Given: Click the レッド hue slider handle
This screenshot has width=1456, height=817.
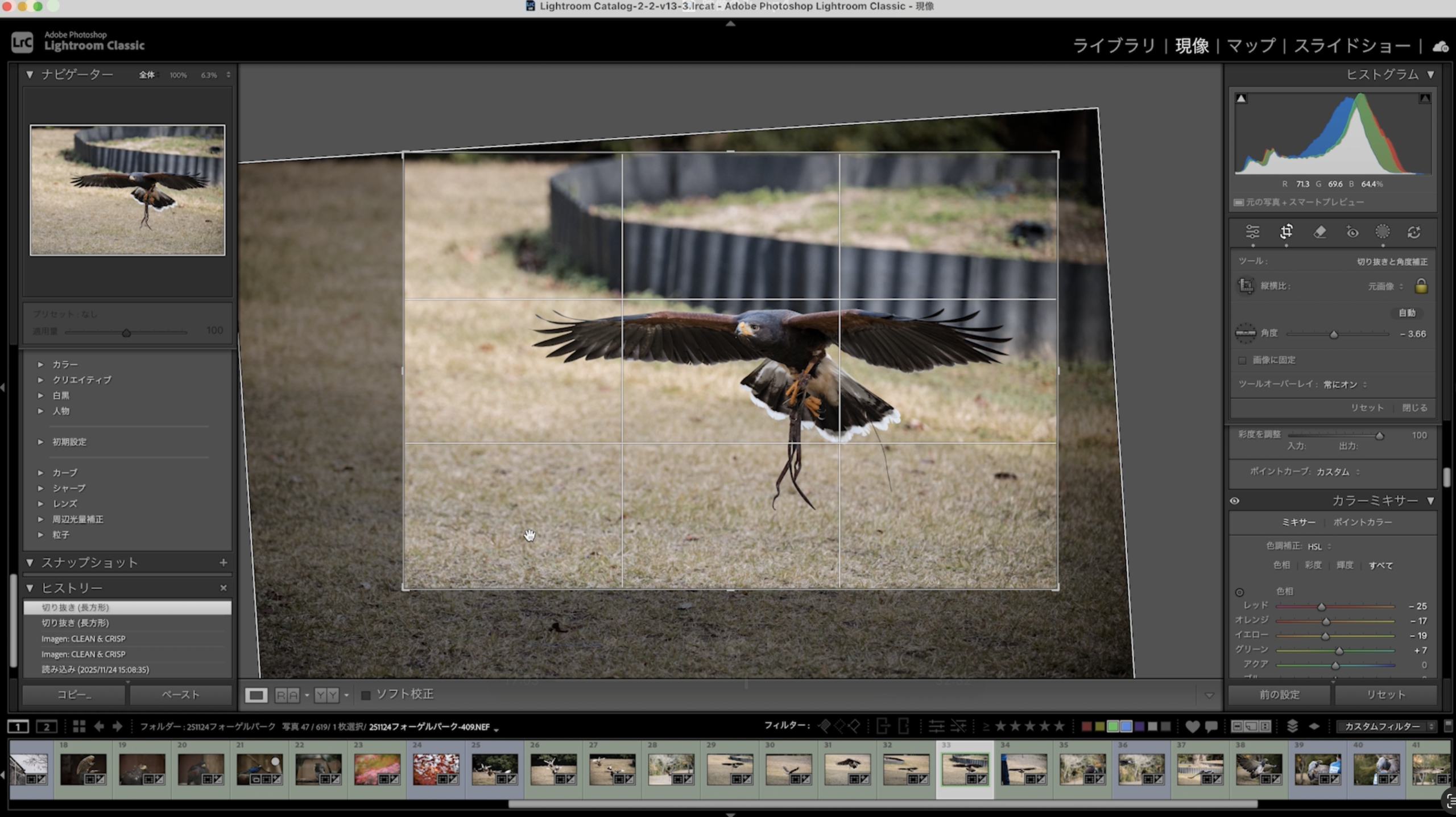Looking at the screenshot, I should [1321, 606].
